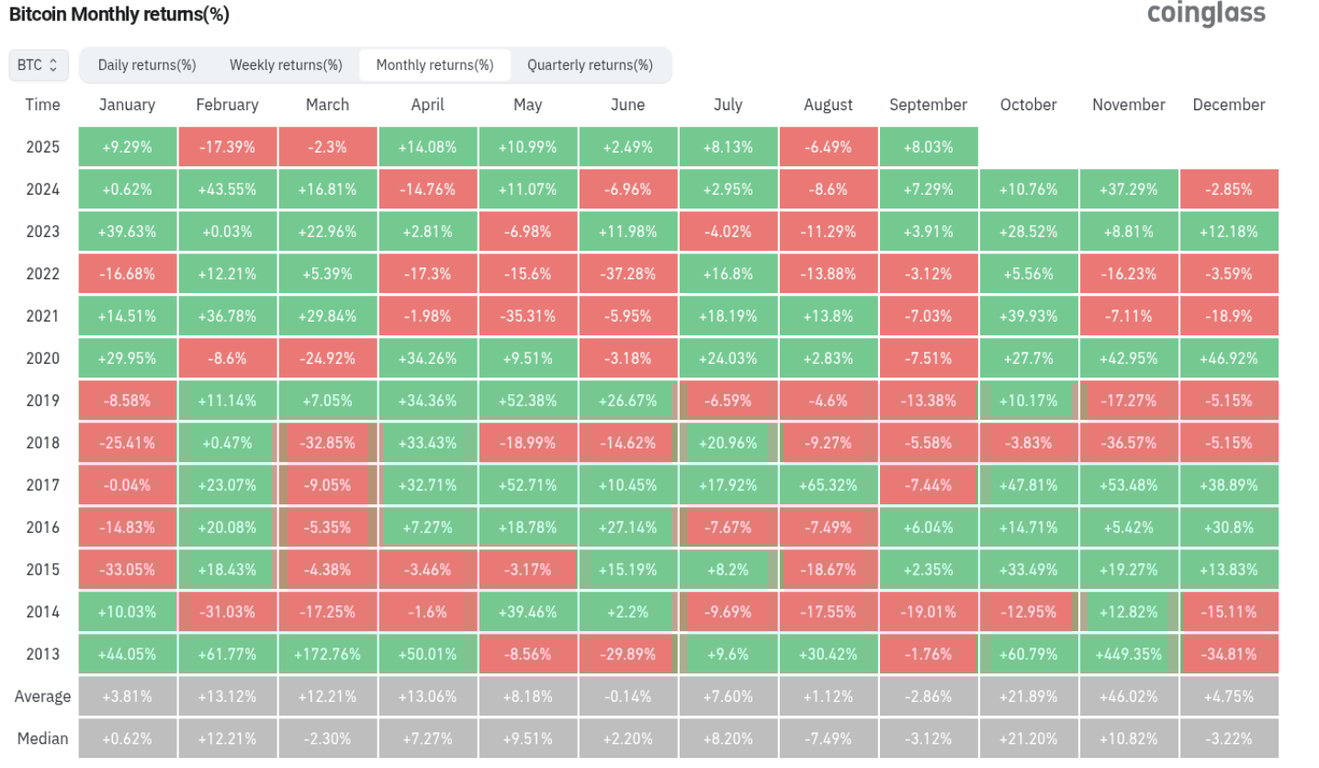The image size is (1319, 768).
Task: Select the +449.35% November 2013 cell
Action: [1128, 654]
